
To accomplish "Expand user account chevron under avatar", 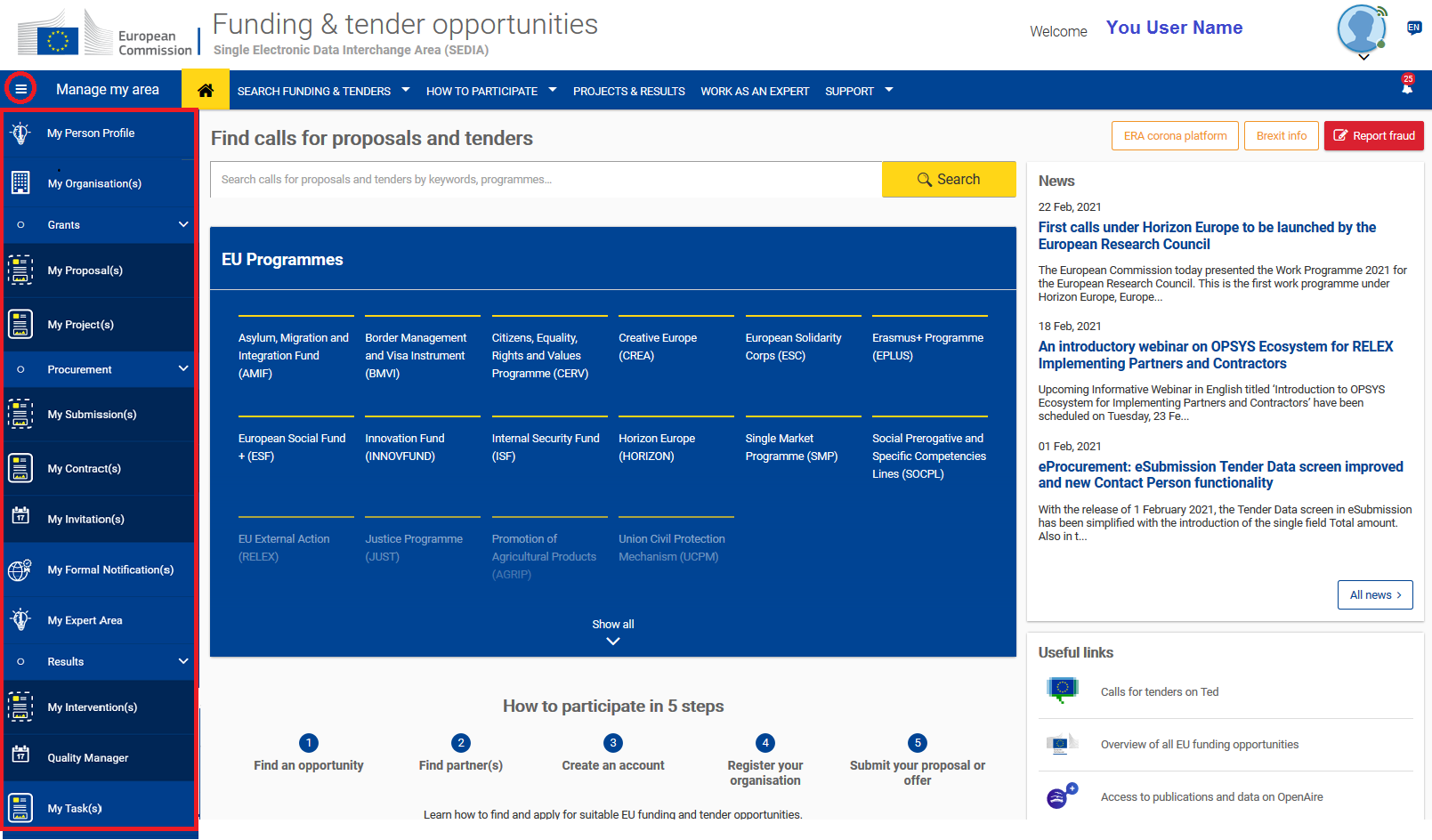I will (1363, 57).
